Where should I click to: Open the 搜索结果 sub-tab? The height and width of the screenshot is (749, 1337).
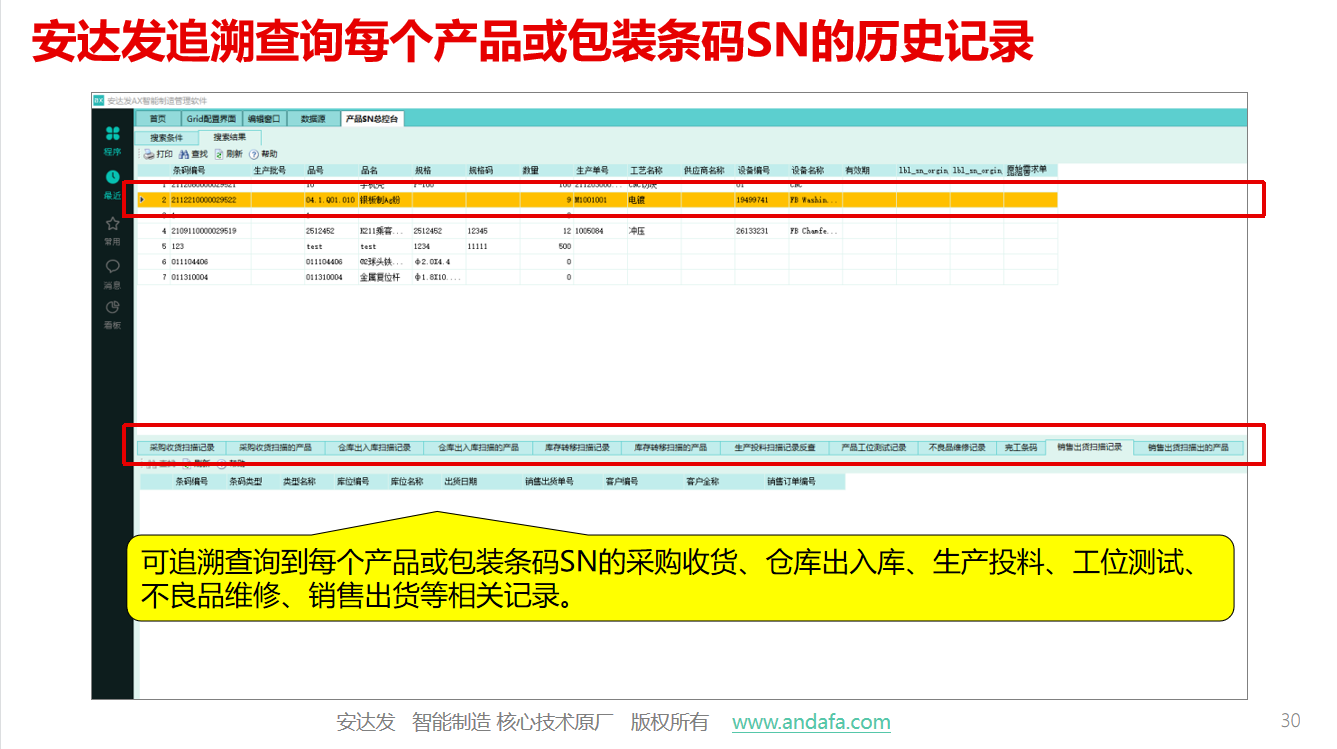[229, 137]
